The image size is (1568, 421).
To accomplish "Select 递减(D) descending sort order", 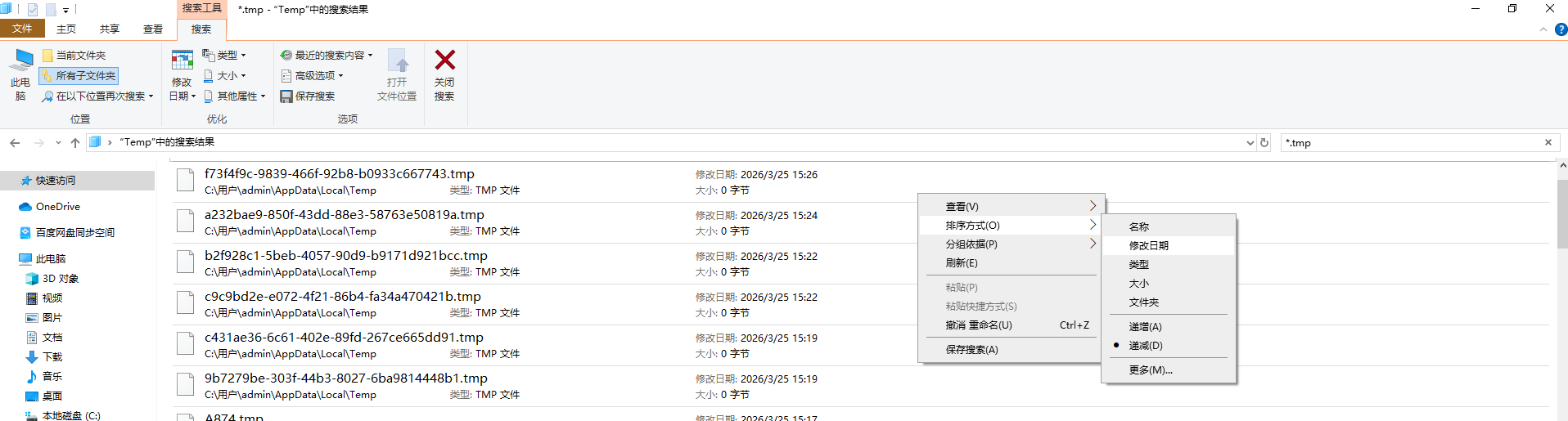I will point(1145,345).
